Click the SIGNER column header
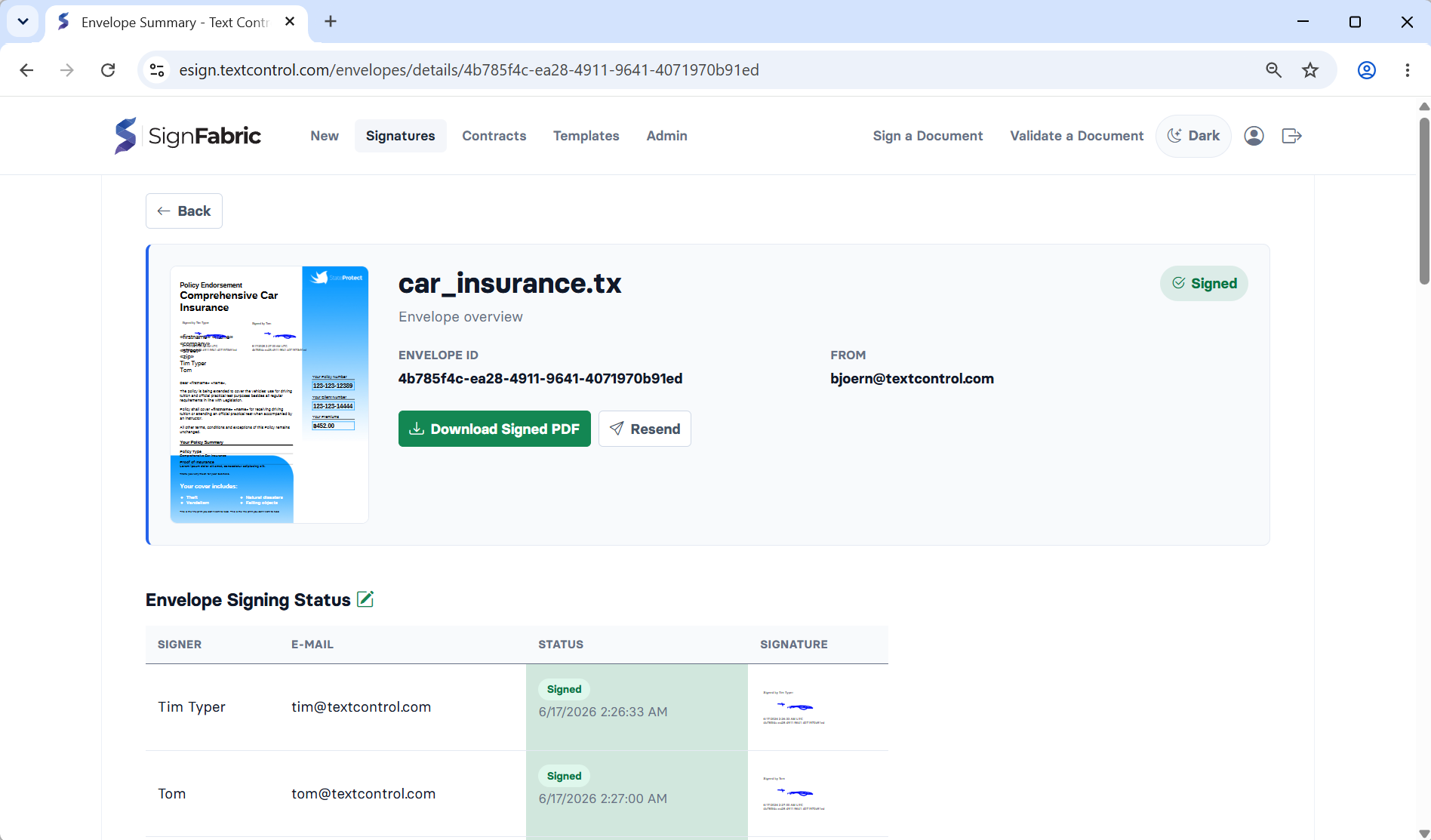Image resolution: width=1431 pixels, height=840 pixels. [x=180, y=645]
